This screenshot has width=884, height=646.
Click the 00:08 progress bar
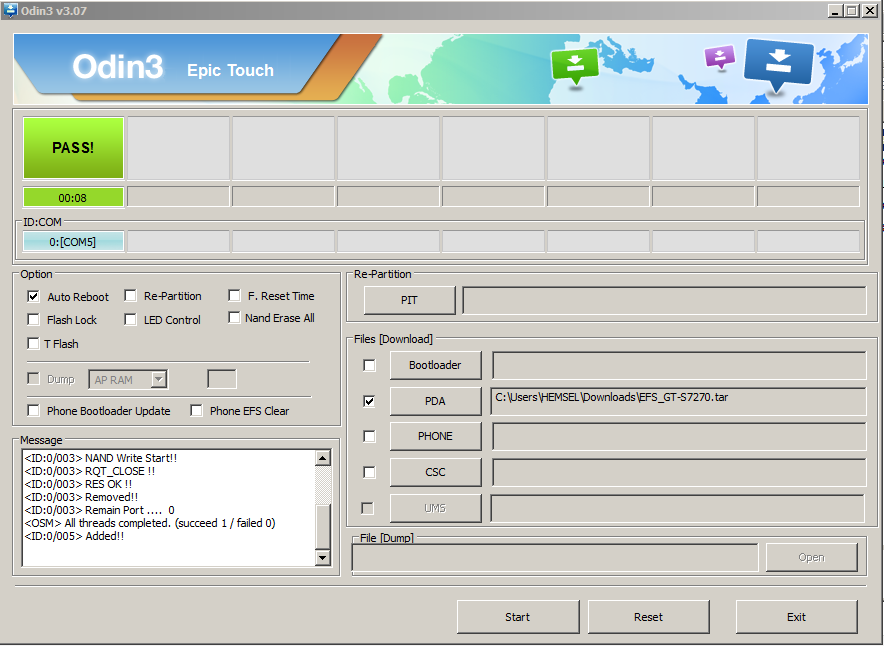[73, 198]
